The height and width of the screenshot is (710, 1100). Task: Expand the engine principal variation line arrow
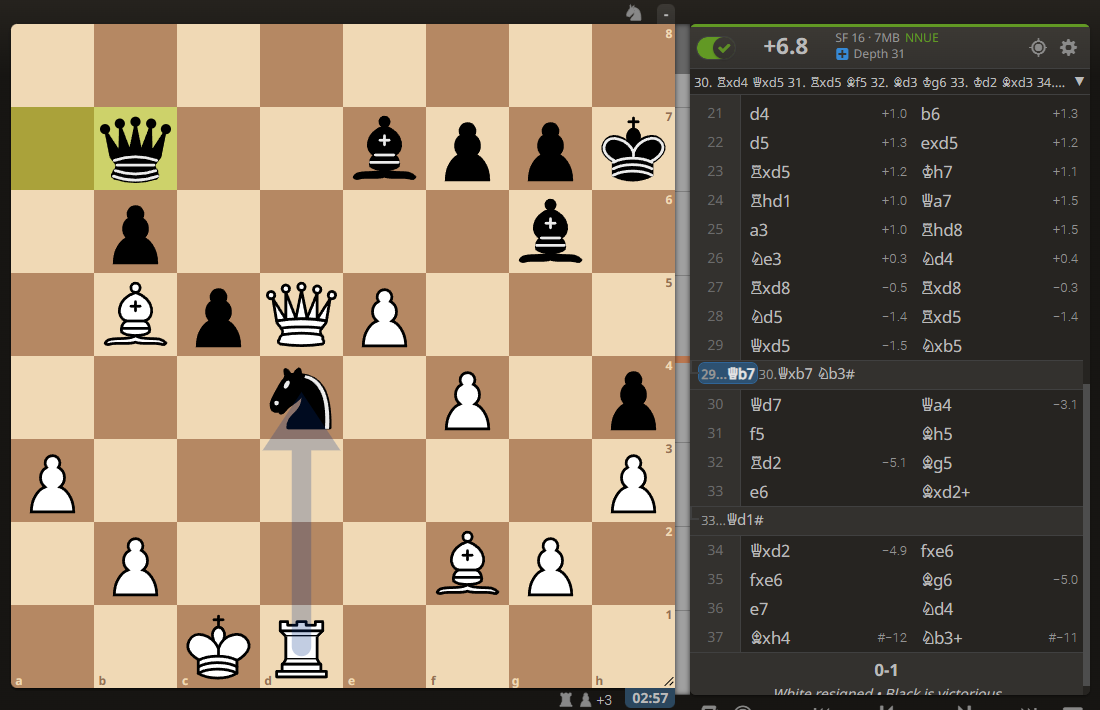coord(1079,82)
